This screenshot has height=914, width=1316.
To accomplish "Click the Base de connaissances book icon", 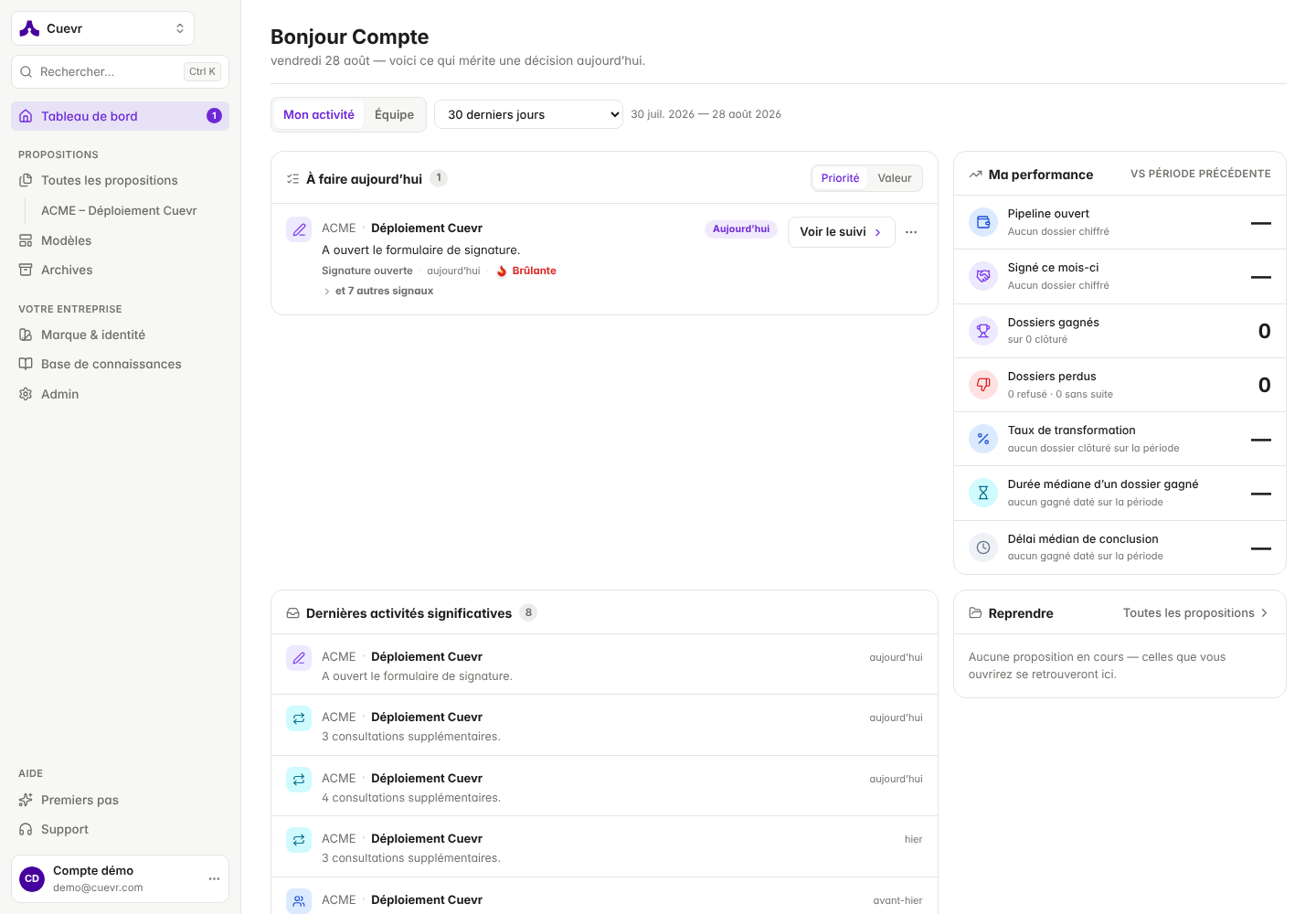I will click(x=26, y=364).
